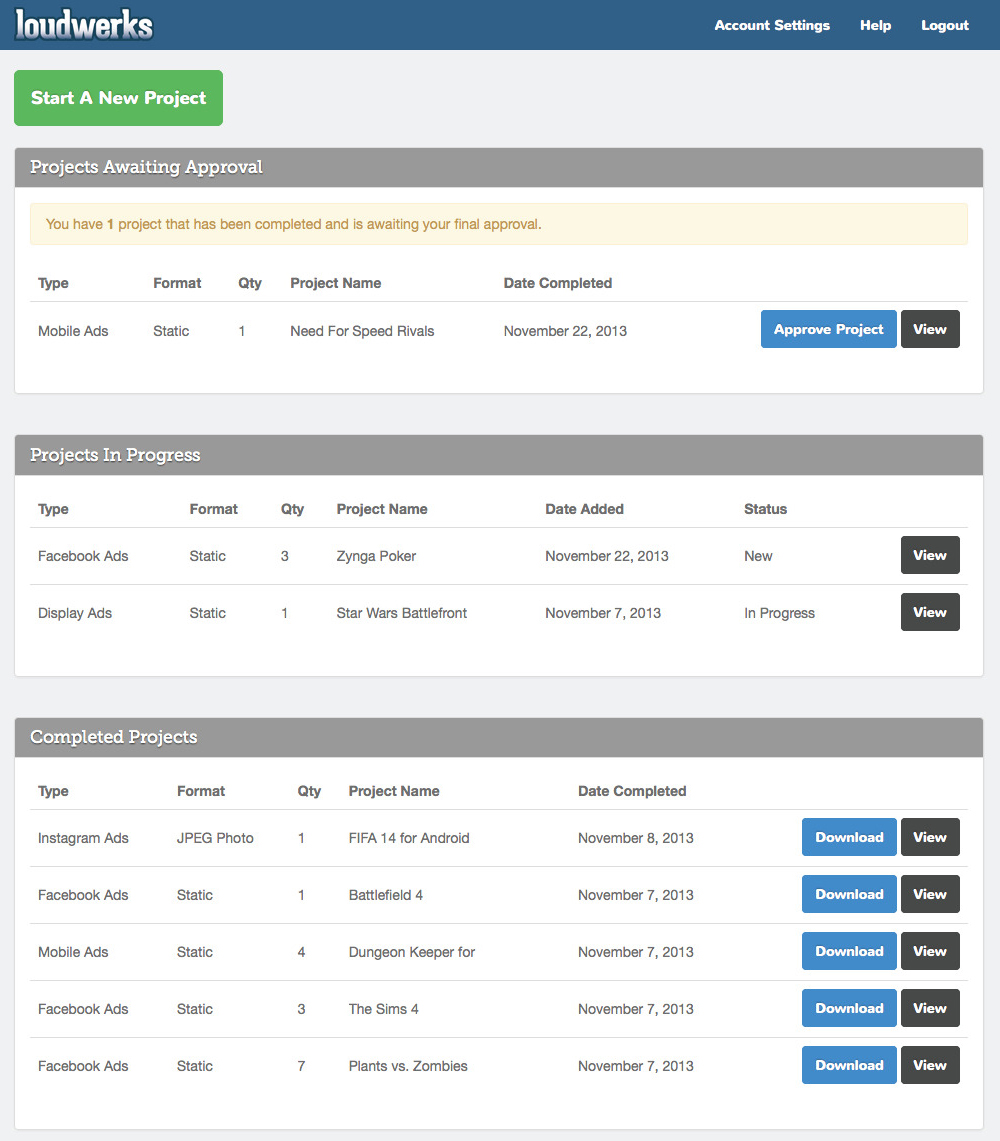Screen dimensions: 1000x1141
Task: View the Need For Speed Rivals project
Action: pyautogui.click(x=930, y=329)
